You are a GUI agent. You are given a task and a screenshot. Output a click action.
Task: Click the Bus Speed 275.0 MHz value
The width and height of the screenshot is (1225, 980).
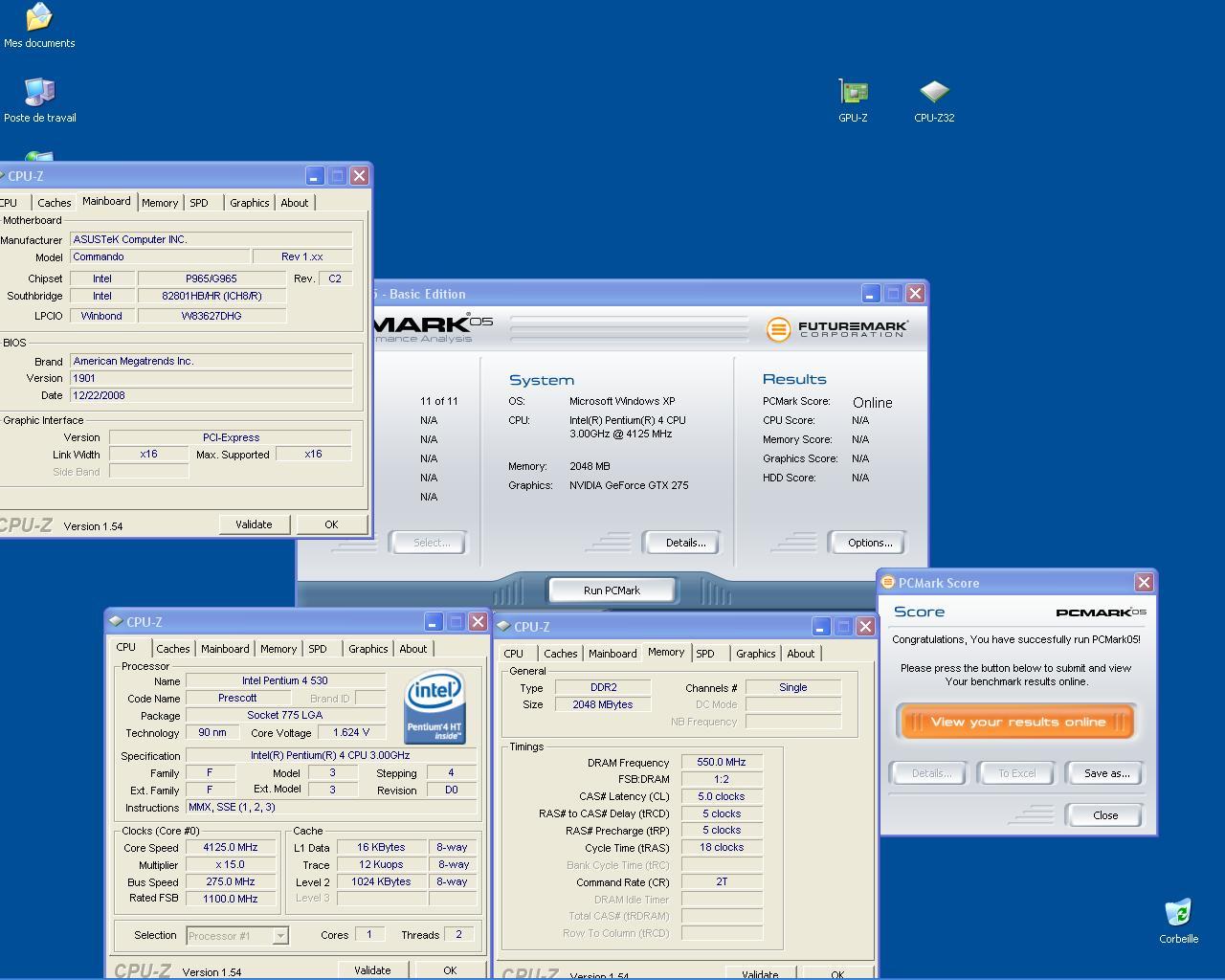231,882
